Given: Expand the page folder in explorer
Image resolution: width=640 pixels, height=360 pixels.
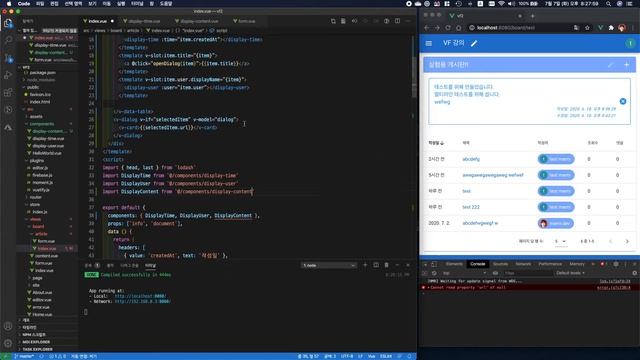Looking at the screenshot, I should 38,278.
